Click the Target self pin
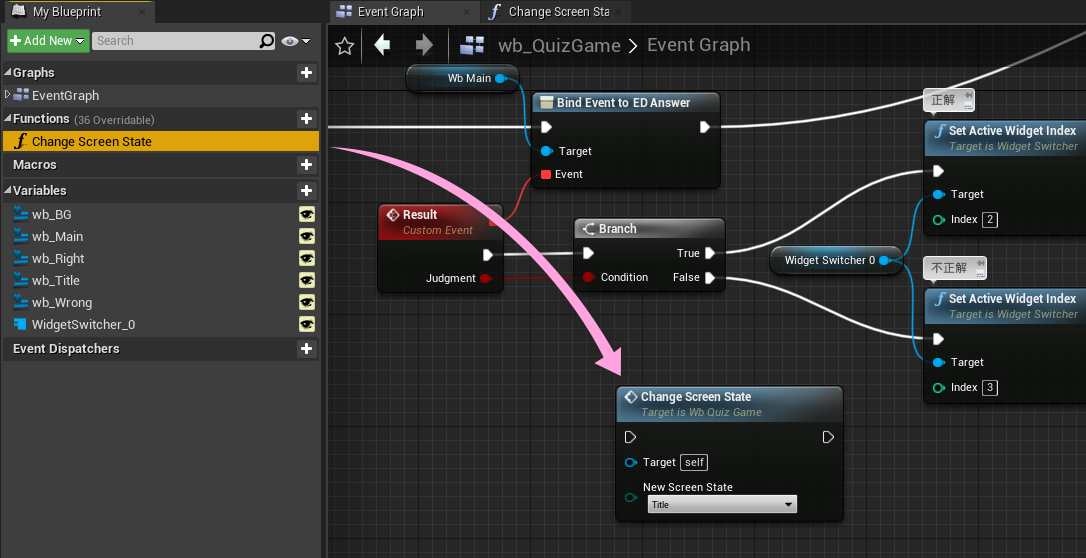The width and height of the screenshot is (1086, 558). (631, 462)
